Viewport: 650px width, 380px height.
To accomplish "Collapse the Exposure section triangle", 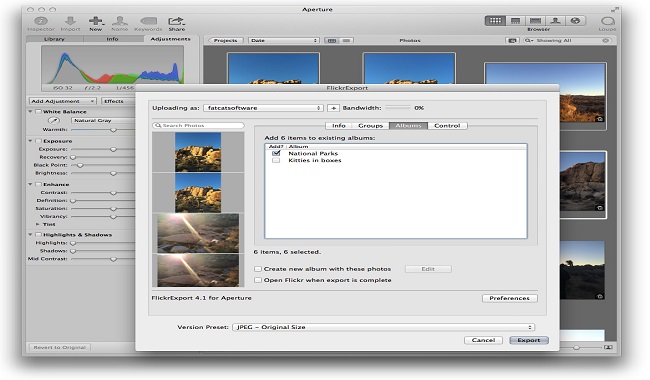I will click(30, 141).
